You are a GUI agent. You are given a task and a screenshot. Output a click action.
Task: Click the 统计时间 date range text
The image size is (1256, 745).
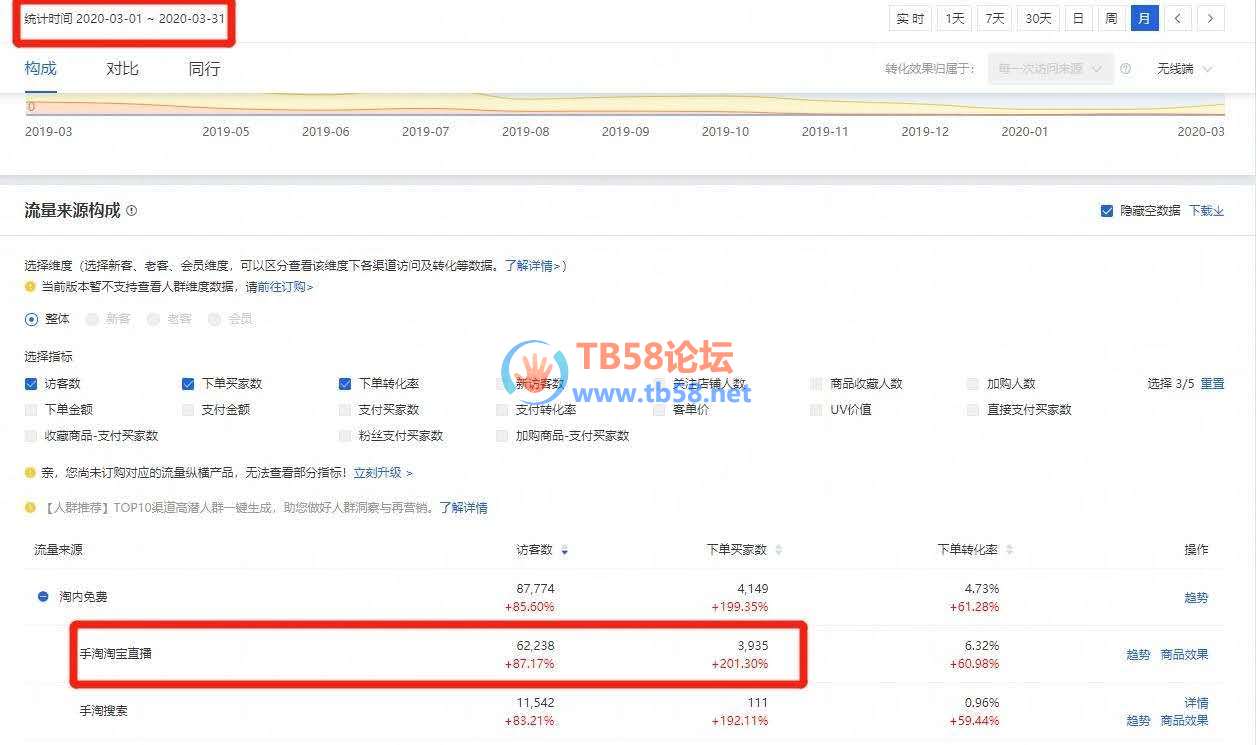(x=124, y=18)
